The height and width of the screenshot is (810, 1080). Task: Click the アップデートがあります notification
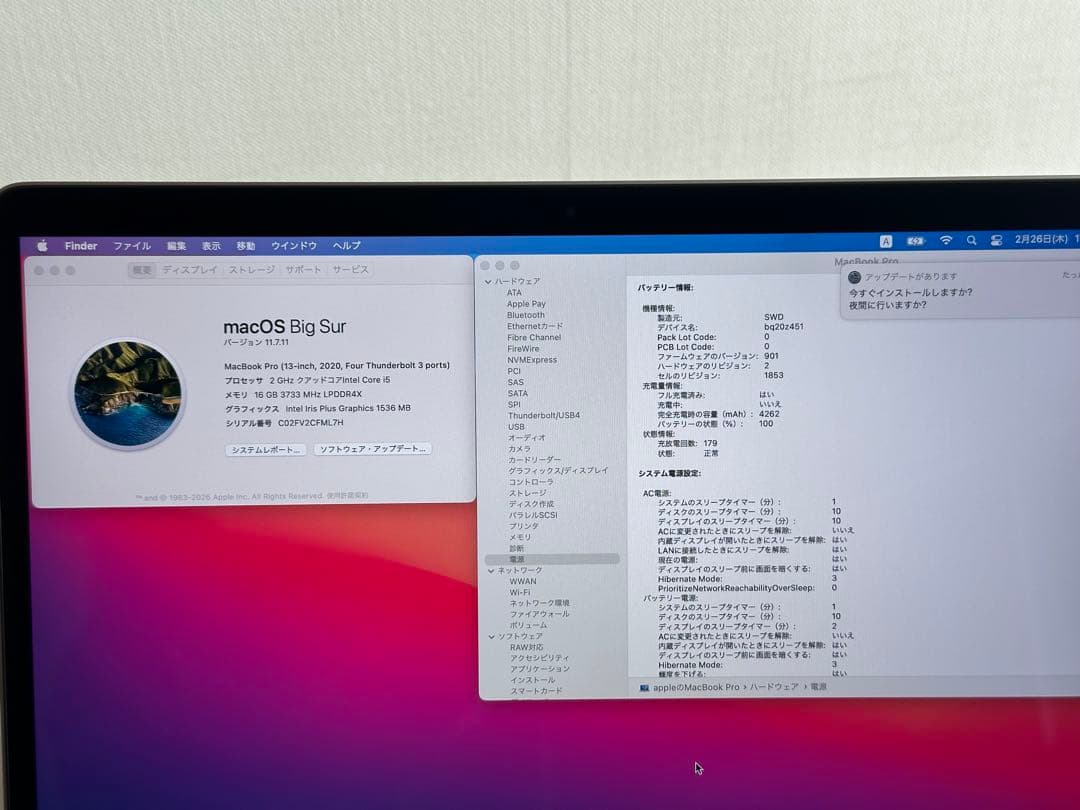coord(960,291)
